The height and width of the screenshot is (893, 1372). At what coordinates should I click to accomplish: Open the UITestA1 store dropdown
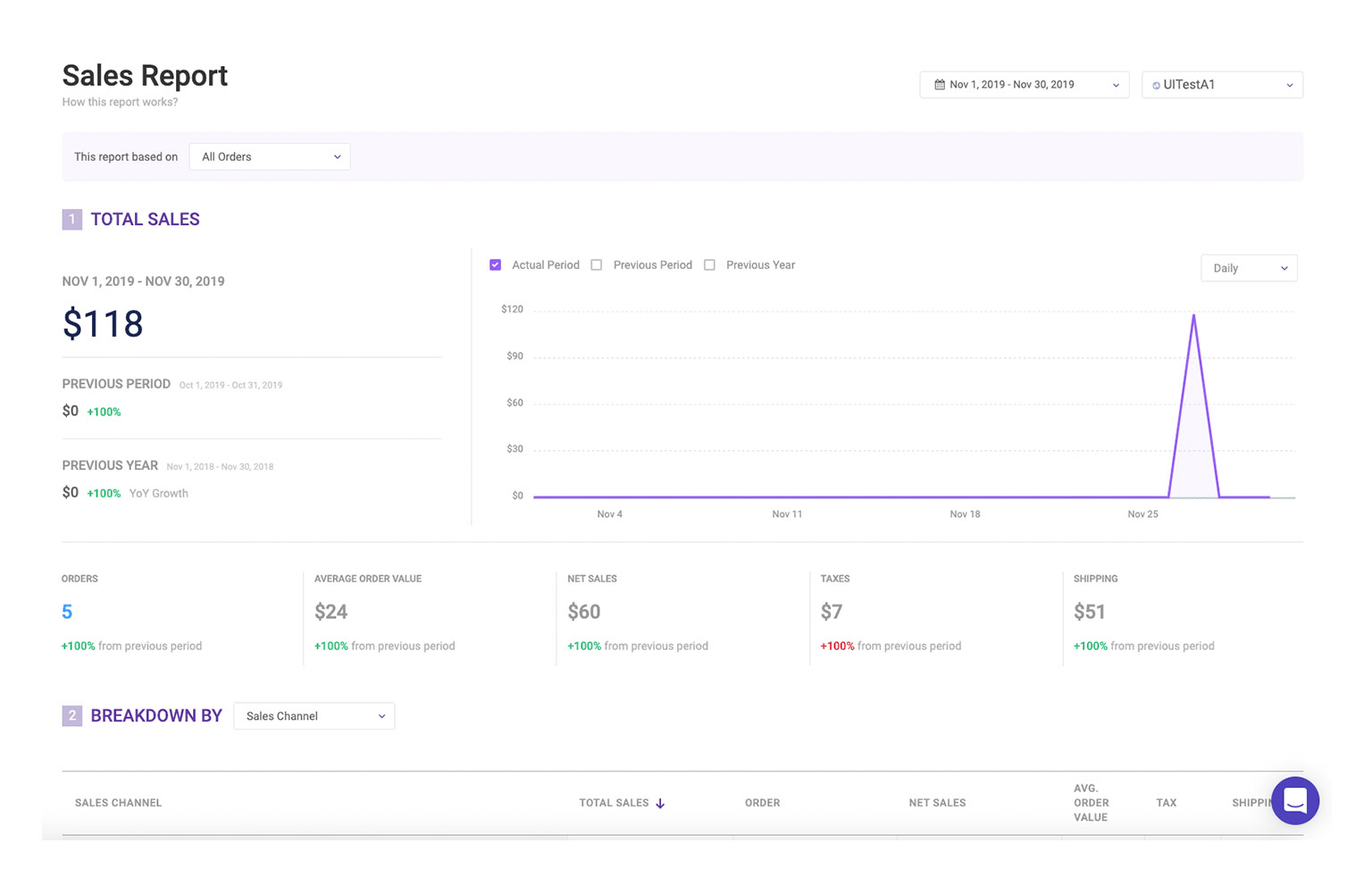(x=1222, y=85)
